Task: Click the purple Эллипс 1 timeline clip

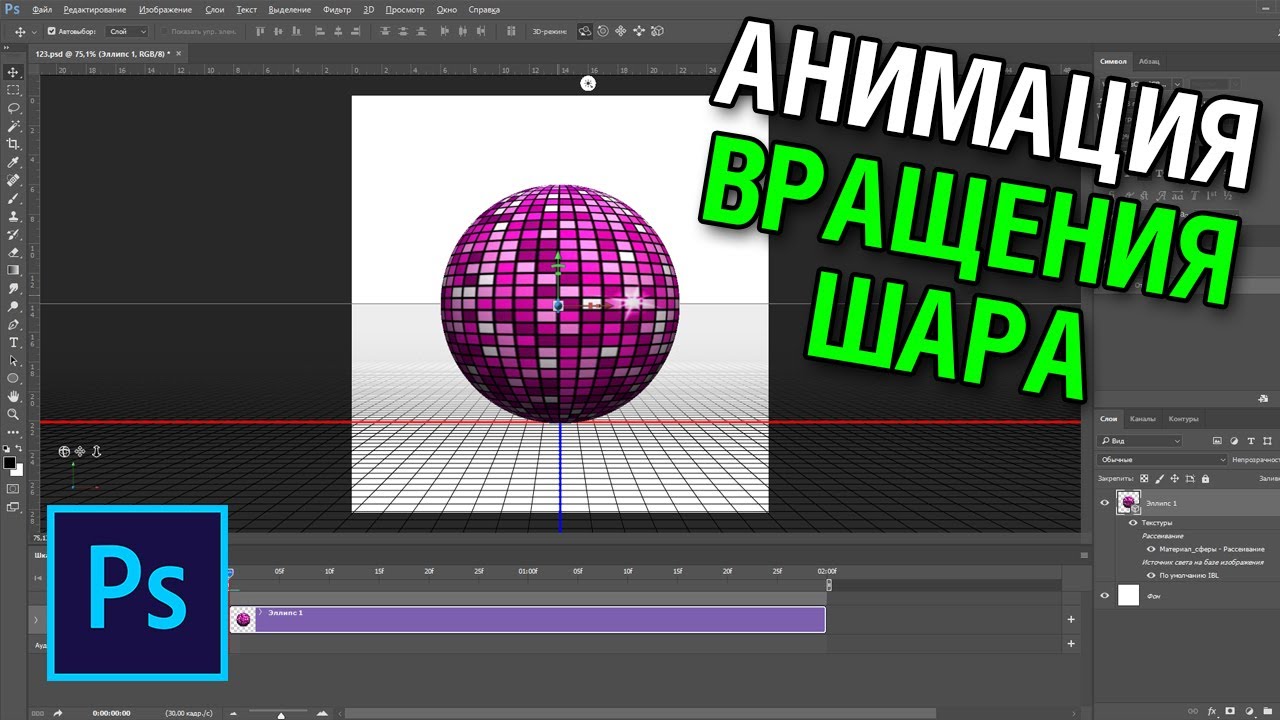Action: 527,620
